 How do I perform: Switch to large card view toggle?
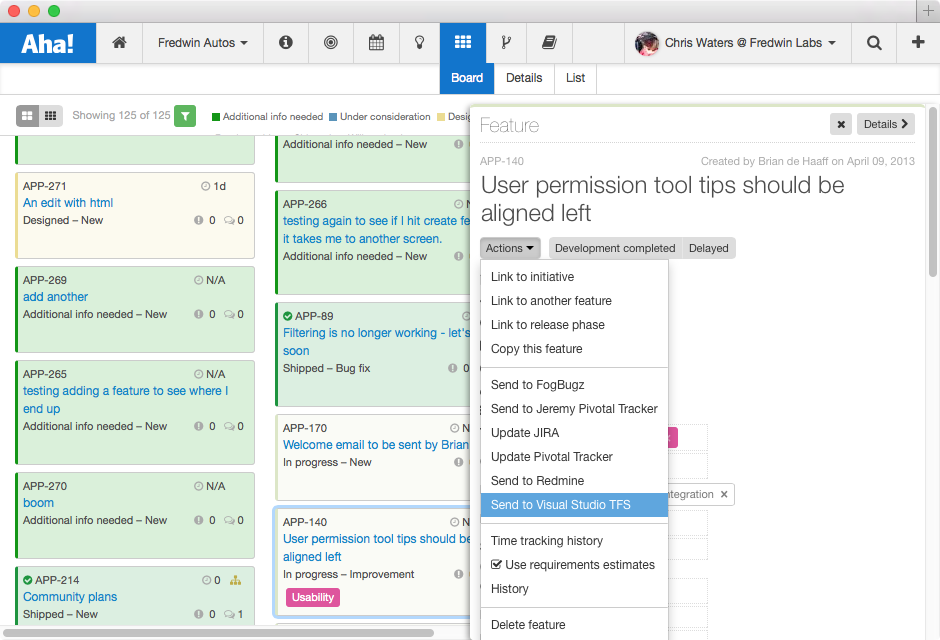pyautogui.click(x=28, y=116)
